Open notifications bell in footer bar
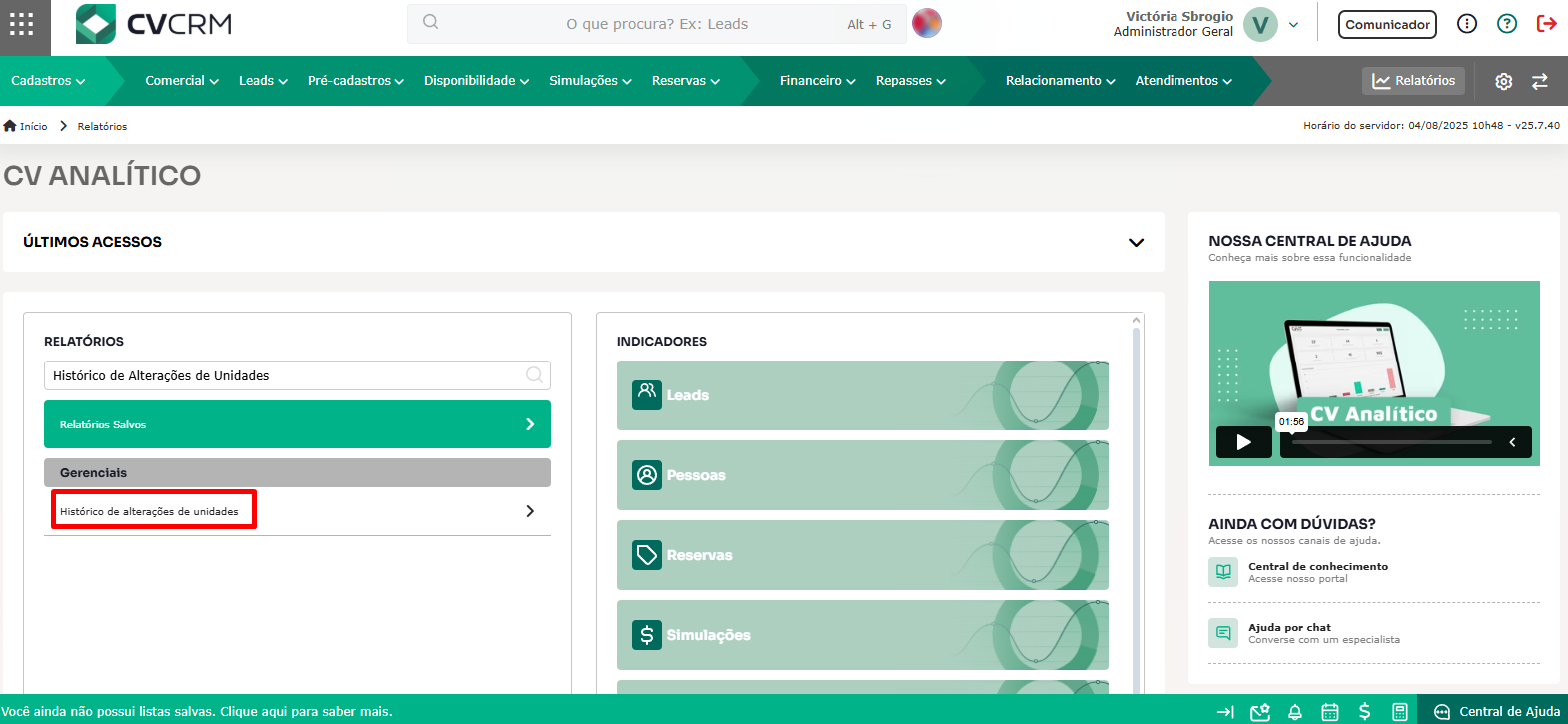Viewport: 1568px width, 724px height. [x=1295, y=712]
